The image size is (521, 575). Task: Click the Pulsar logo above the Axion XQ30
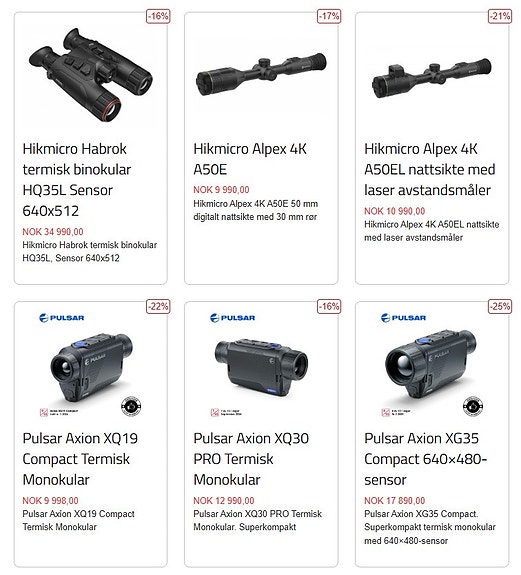232,318
